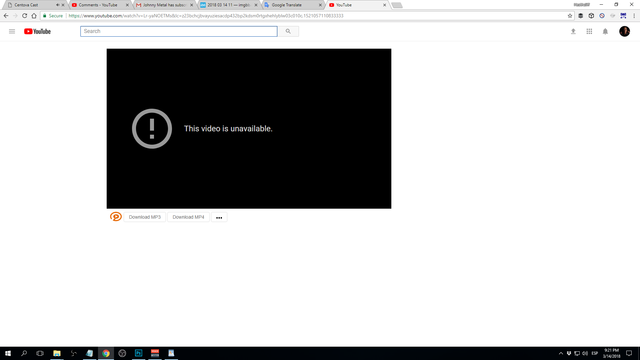
Task: Switch to Comments - YouTube tab
Action: [x=98, y=5]
